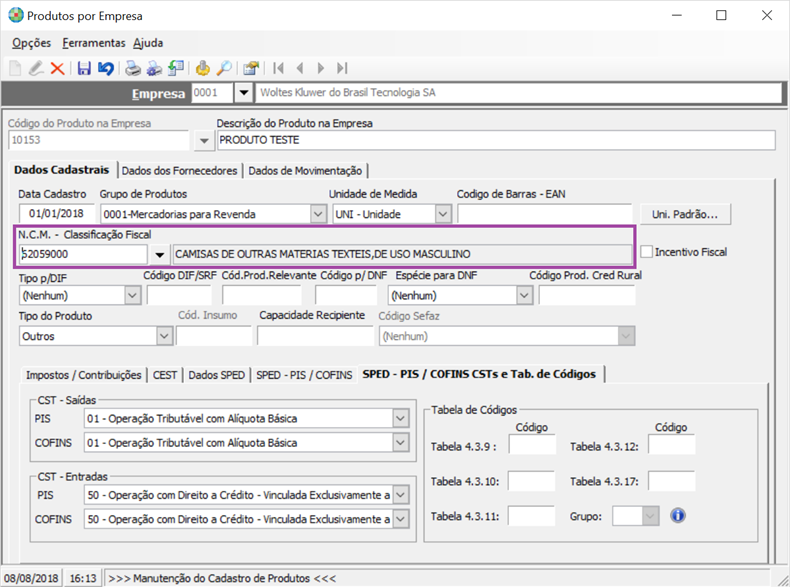The image size is (790, 587).
Task: Open the Unidade de Medida dropdown
Action: coord(443,214)
